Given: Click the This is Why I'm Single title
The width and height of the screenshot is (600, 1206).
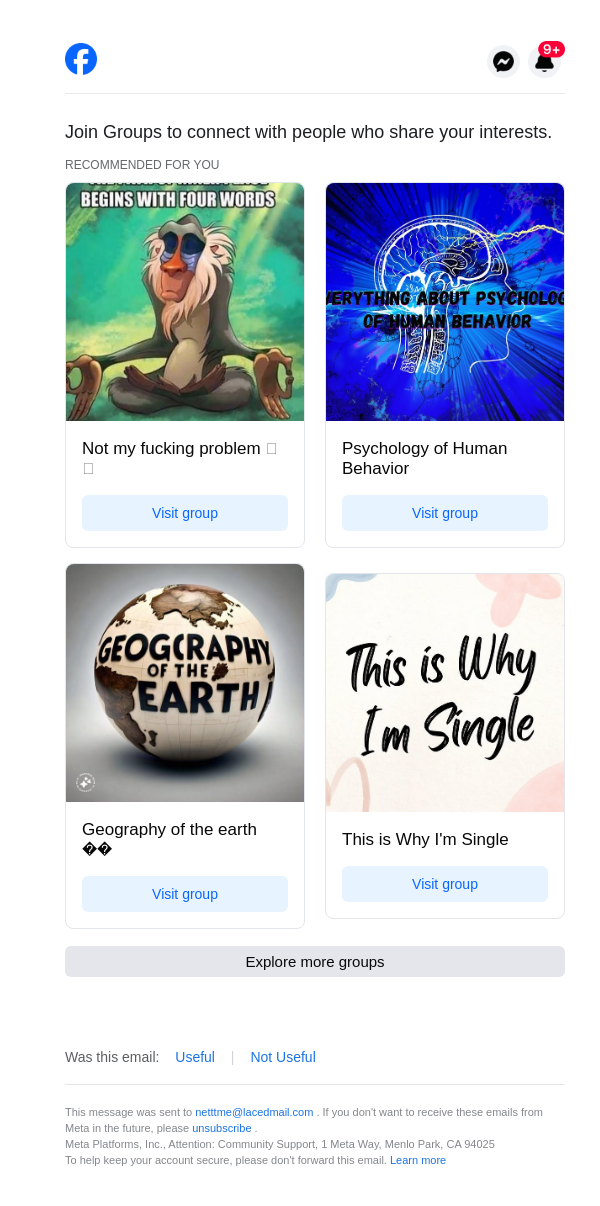Looking at the screenshot, I should (x=425, y=839).
